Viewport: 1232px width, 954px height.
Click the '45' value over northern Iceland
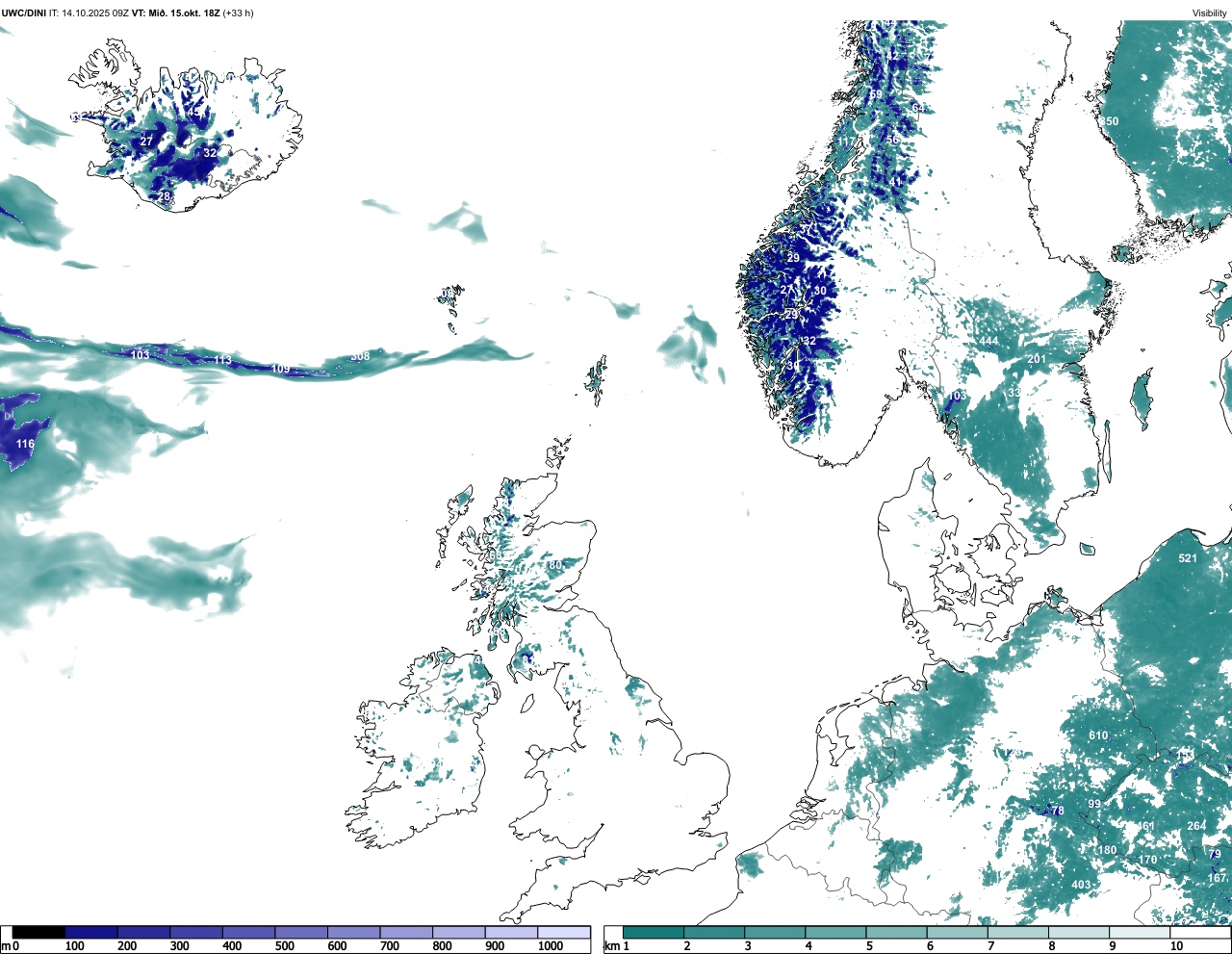[x=193, y=112]
